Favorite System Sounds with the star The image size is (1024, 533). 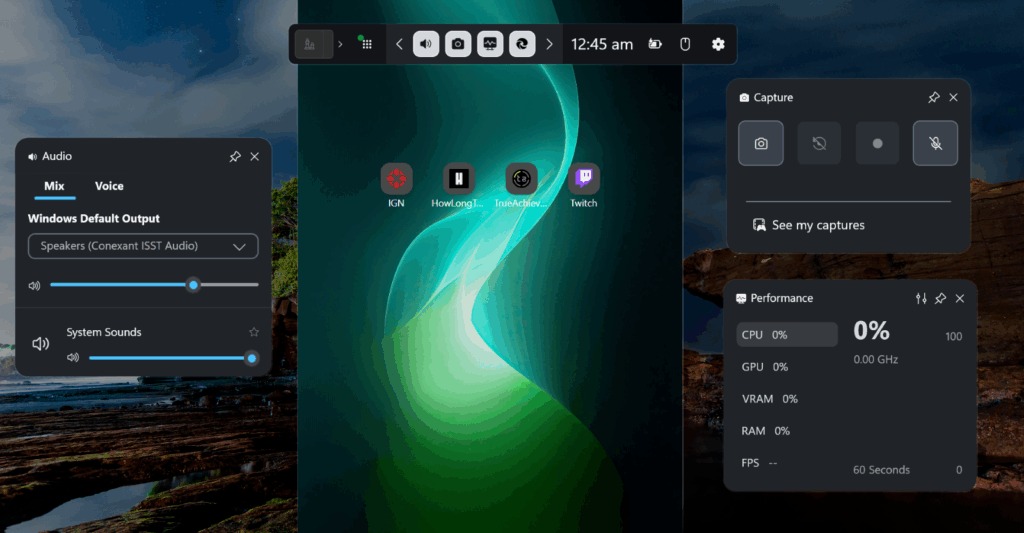tap(254, 332)
